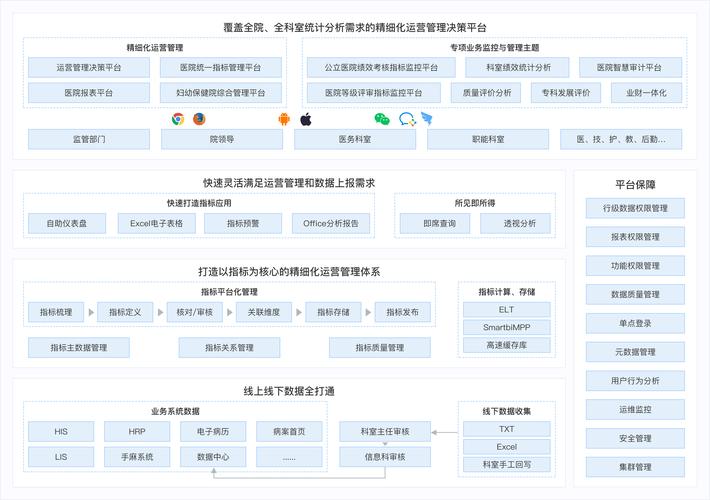
Task: Click arrow between 核对/审核 and 关联维度
Action: (230, 312)
